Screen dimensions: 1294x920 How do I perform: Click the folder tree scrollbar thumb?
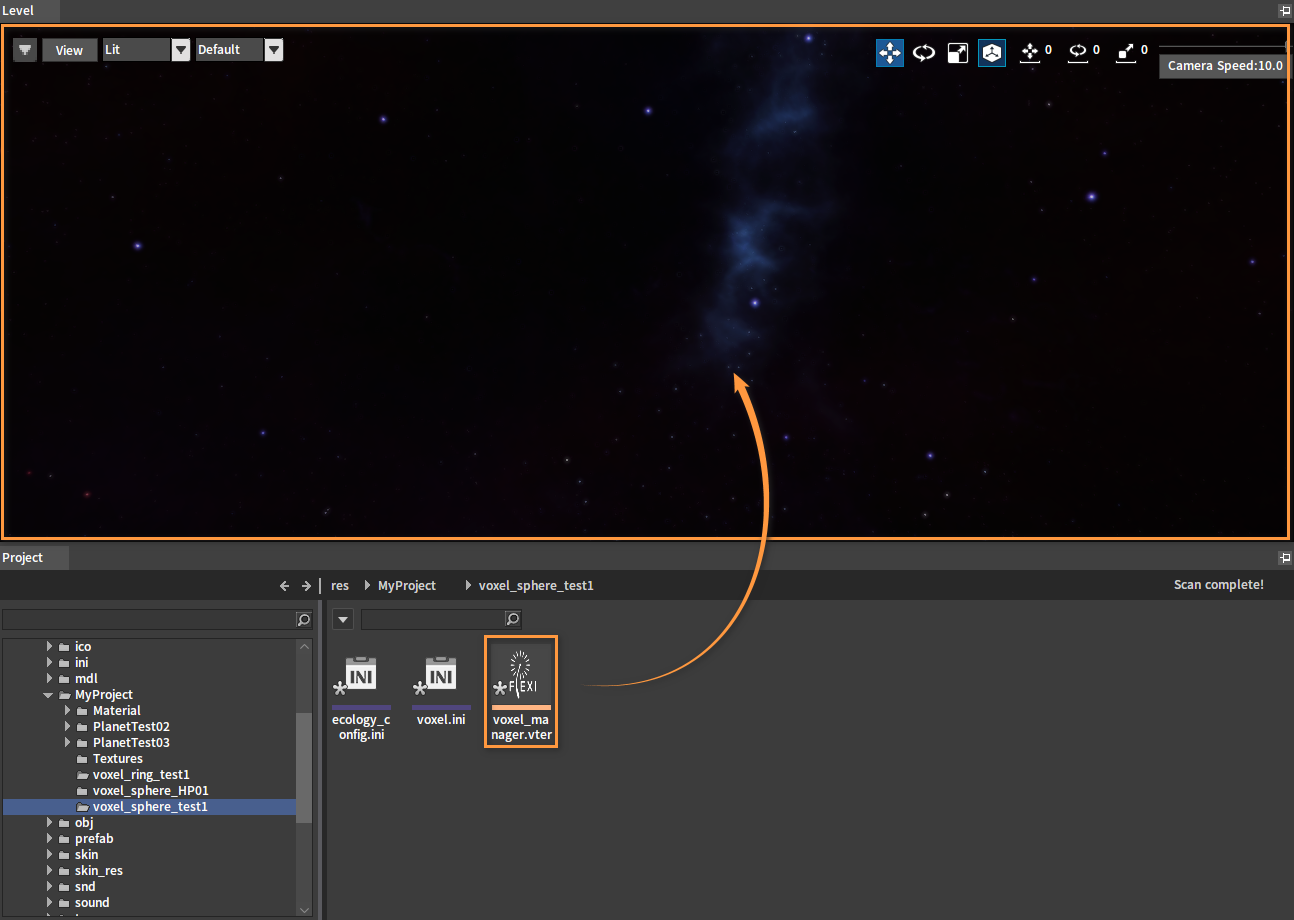[305, 768]
